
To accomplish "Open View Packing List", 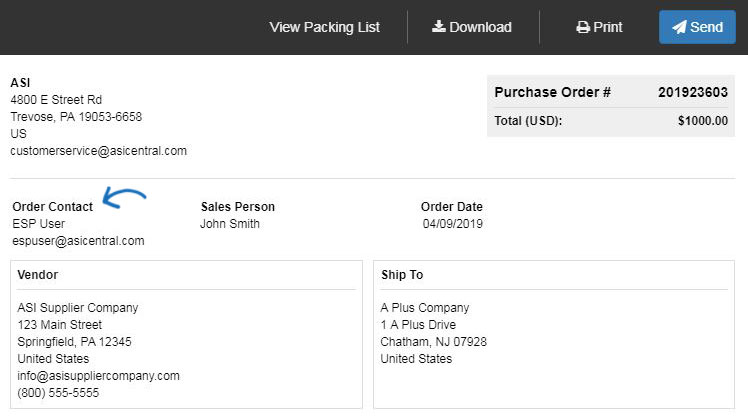I will pos(324,27).
